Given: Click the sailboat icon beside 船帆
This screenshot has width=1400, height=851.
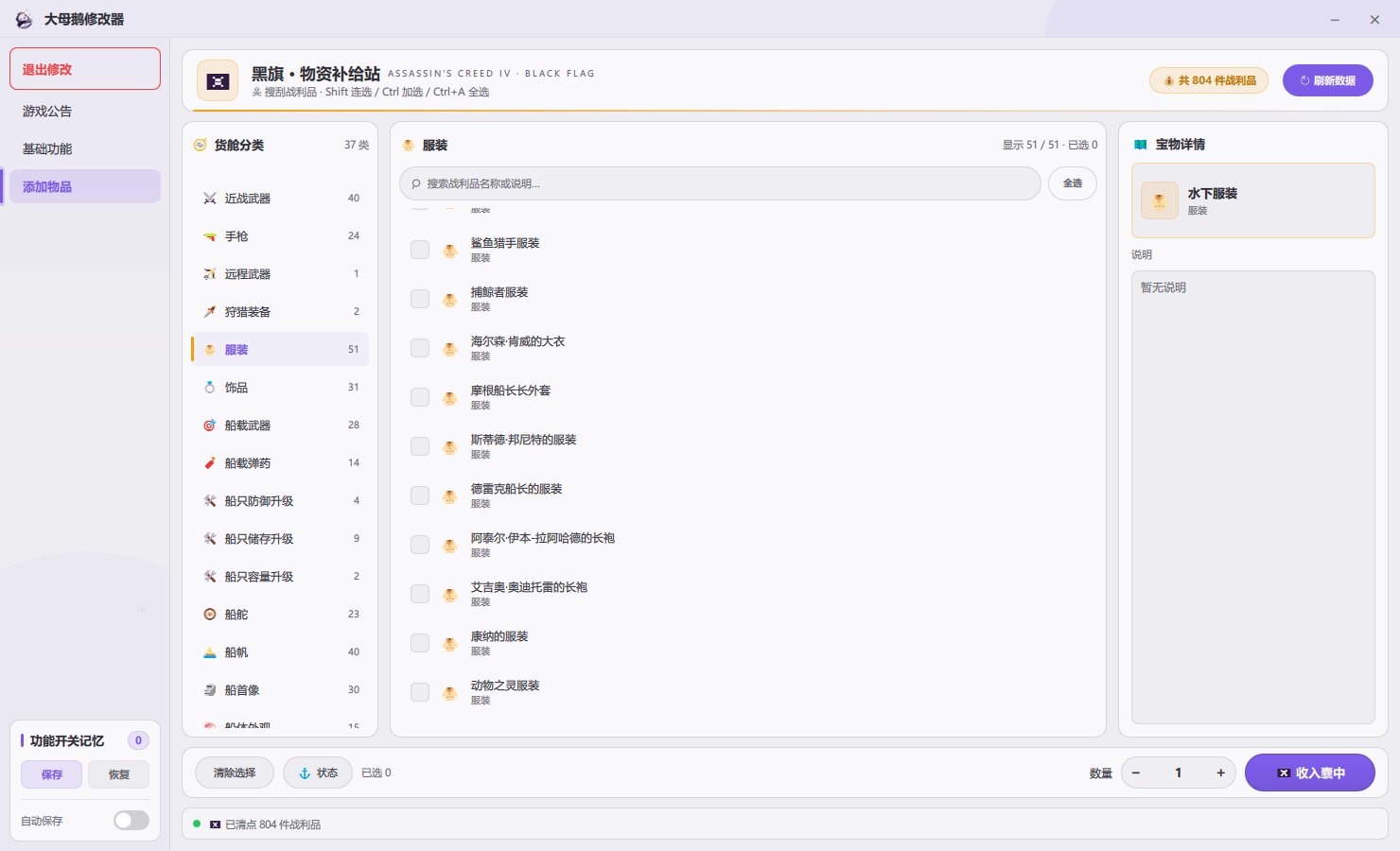Looking at the screenshot, I should [x=210, y=652].
